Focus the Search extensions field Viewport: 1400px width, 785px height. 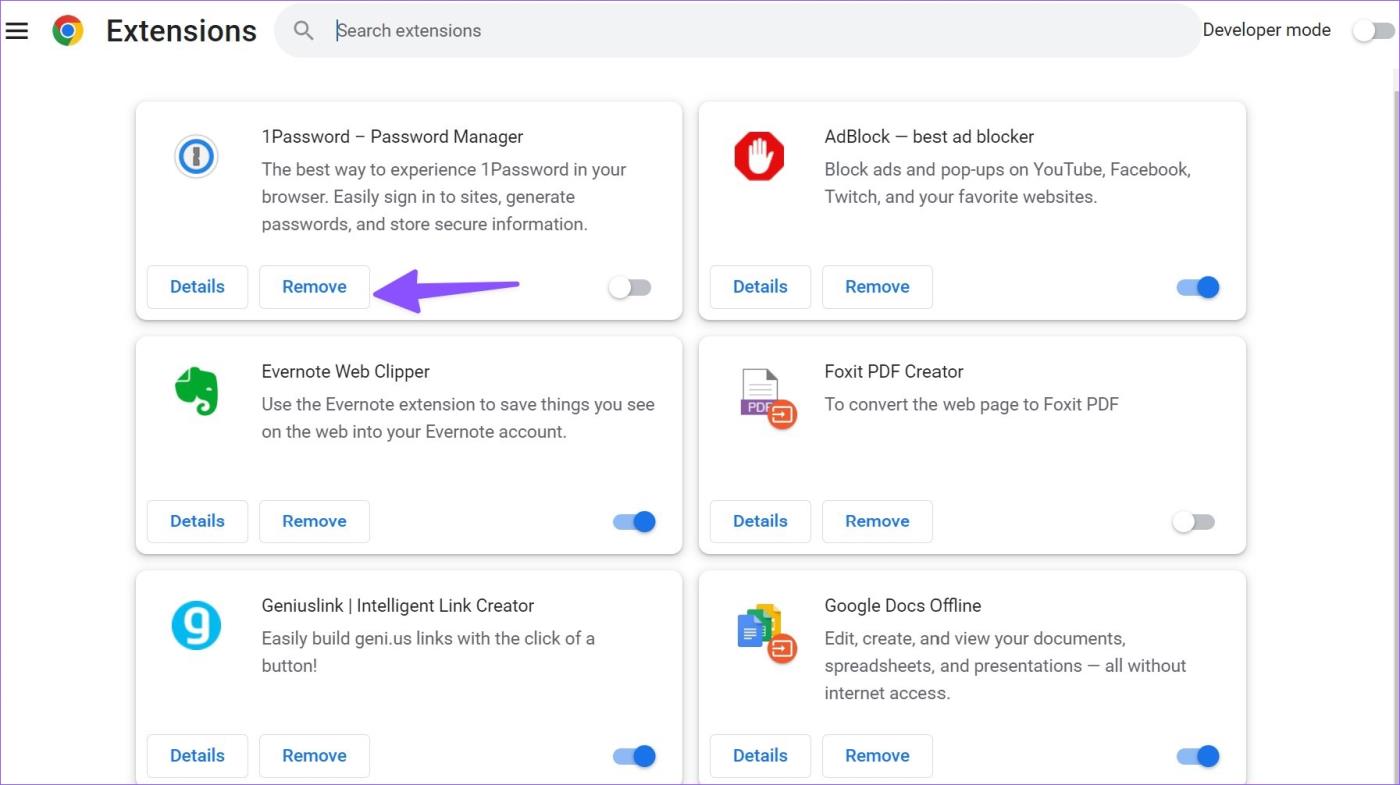pyautogui.click(x=737, y=31)
